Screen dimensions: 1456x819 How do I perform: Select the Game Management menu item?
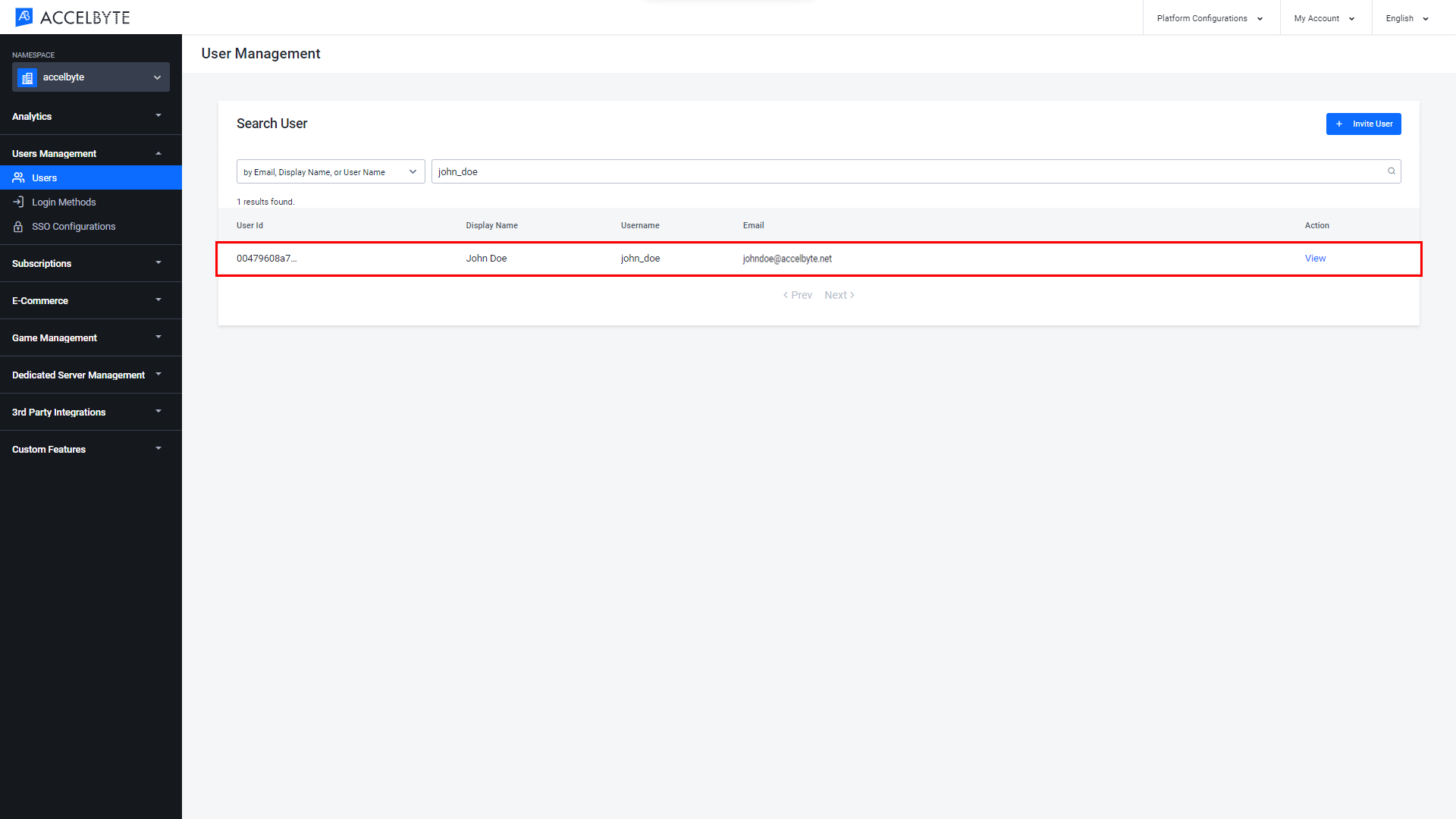pos(53,337)
